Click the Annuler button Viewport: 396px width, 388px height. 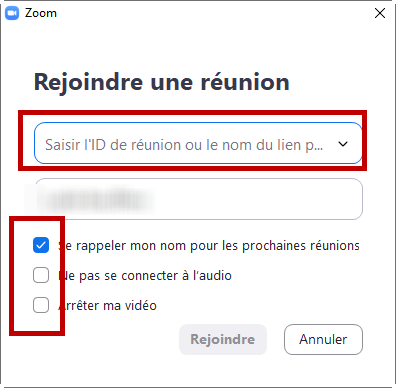click(x=323, y=339)
